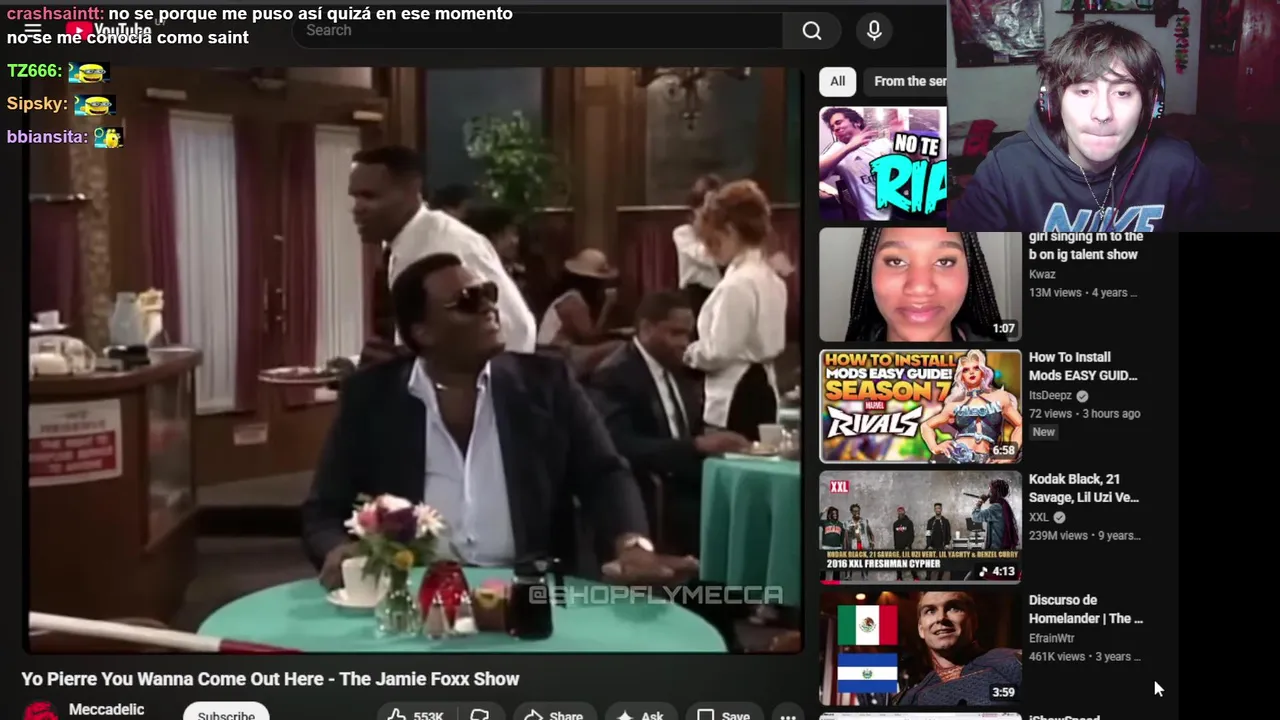Open the Homelander speech thumbnail
Screen dimensions: 1280x720
[920, 648]
